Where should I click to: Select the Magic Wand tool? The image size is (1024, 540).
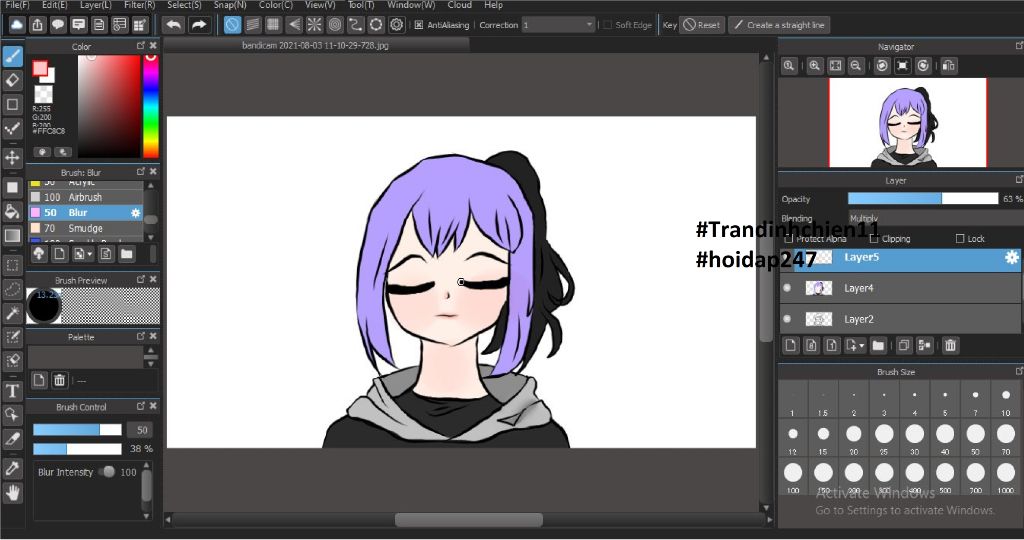click(x=12, y=313)
